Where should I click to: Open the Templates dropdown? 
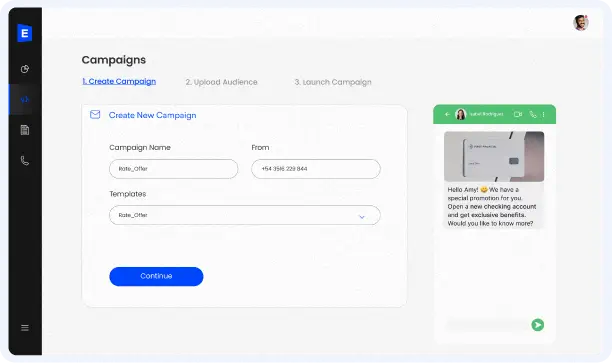pyautogui.click(x=245, y=215)
